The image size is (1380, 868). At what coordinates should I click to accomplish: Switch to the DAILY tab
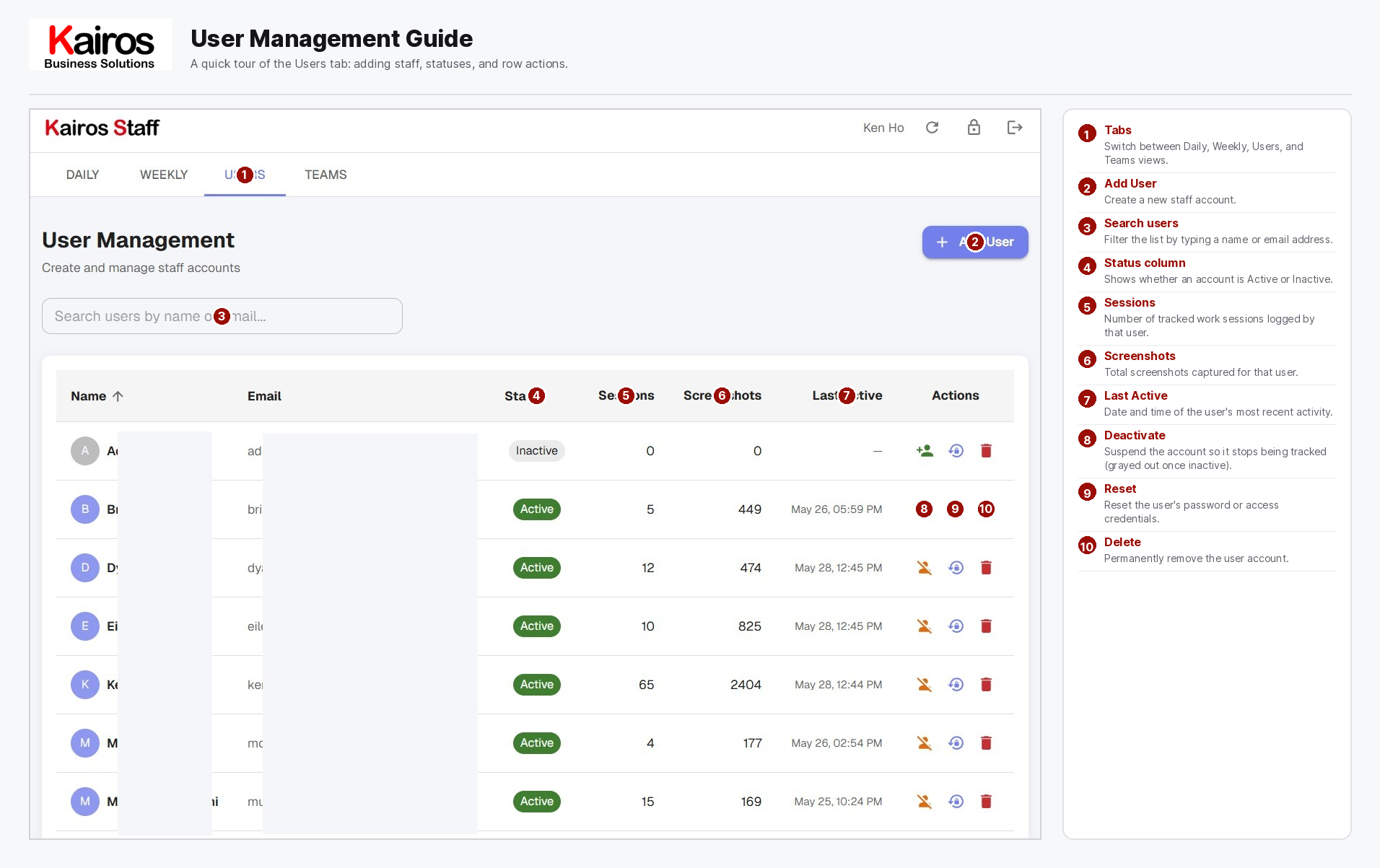click(82, 175)
